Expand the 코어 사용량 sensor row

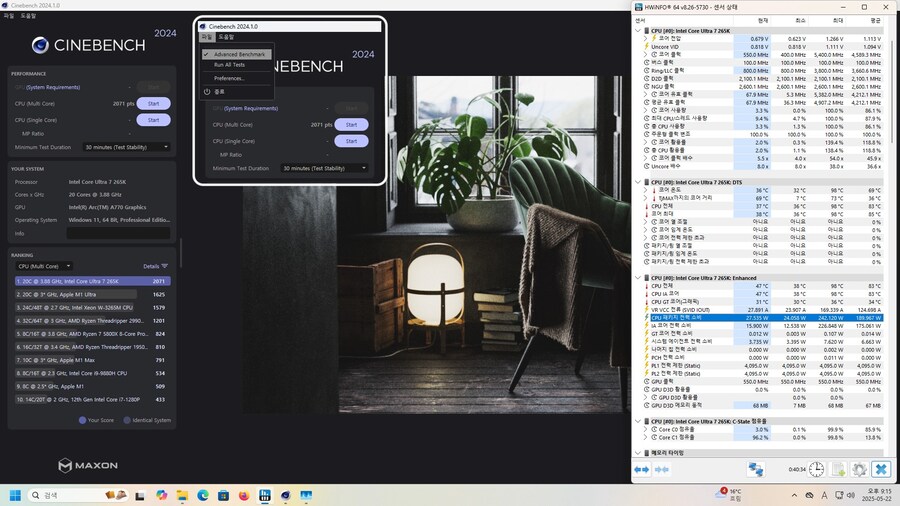646,110
